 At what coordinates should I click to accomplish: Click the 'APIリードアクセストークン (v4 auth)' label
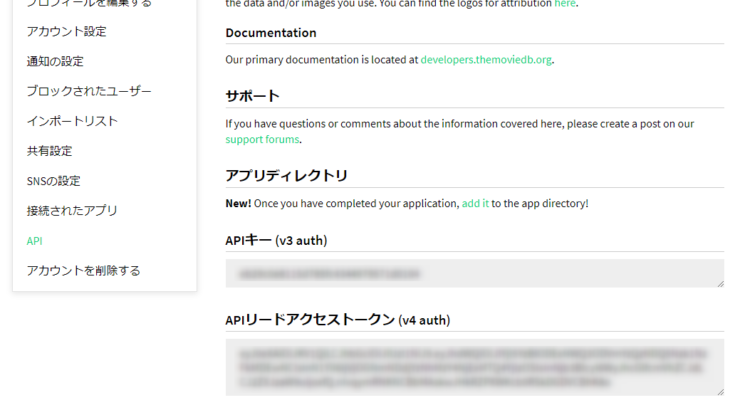[337, 320]
